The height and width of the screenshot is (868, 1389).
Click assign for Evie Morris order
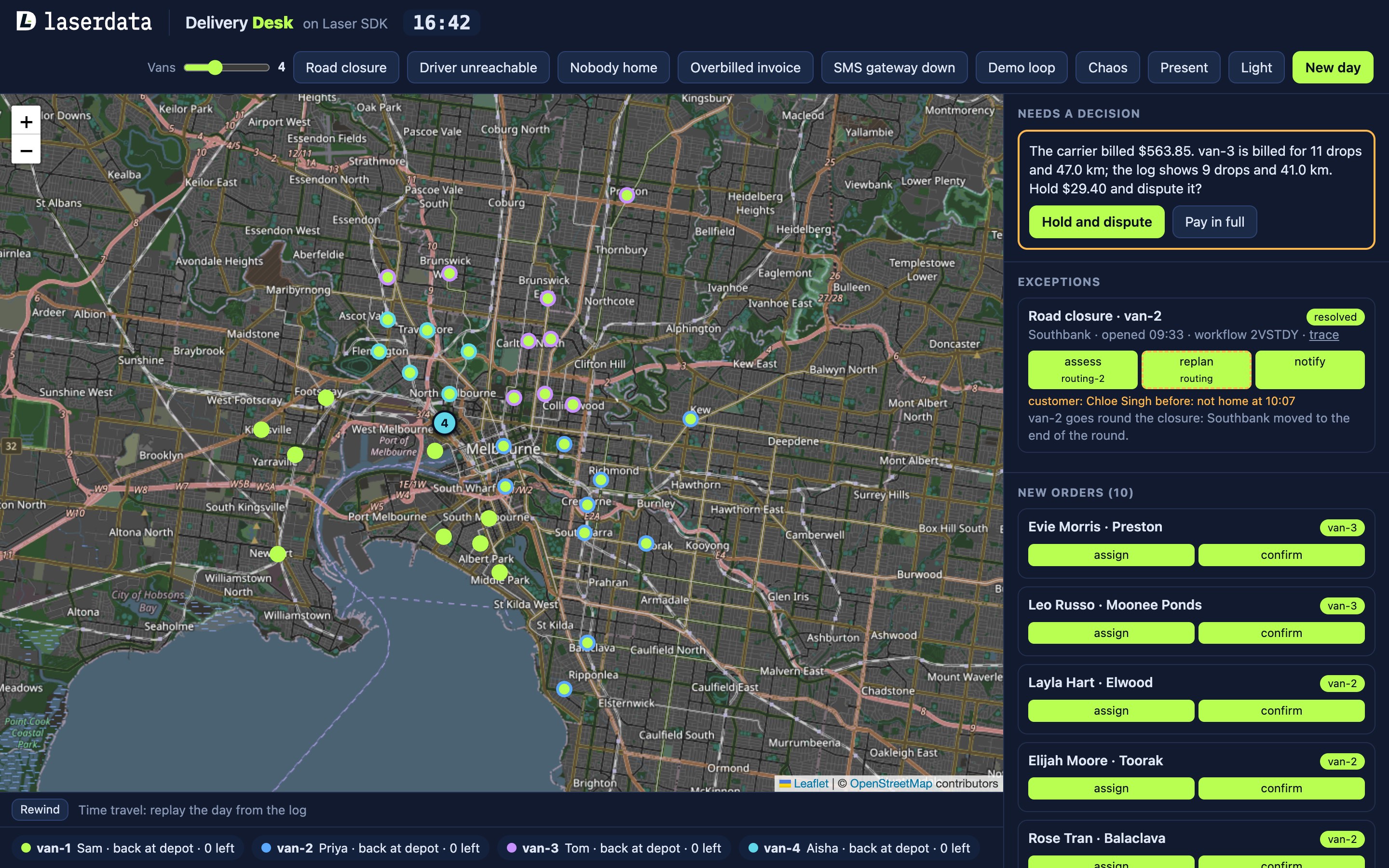point(1111,555)
